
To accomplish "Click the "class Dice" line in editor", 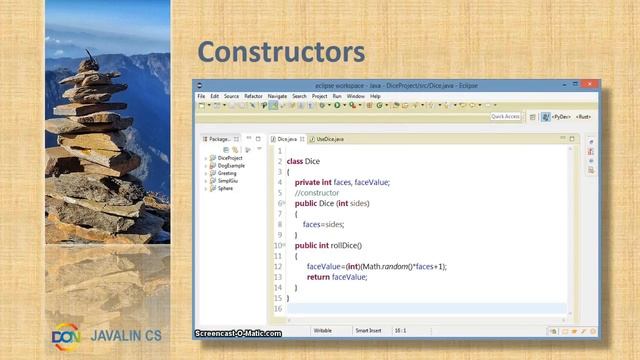I will (x=303, y=161).
